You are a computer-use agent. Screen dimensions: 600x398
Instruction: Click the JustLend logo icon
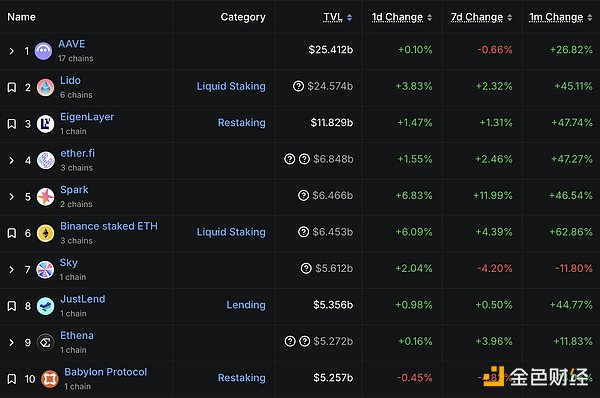point(46,306)
